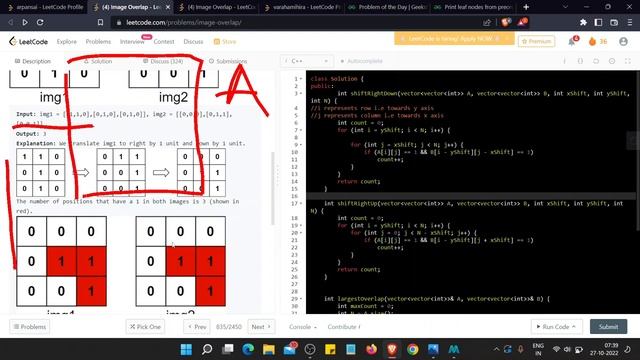This screenshot has height=360, width=640.
Task: Reset code to default with undo icon
Action: (596, 61)
